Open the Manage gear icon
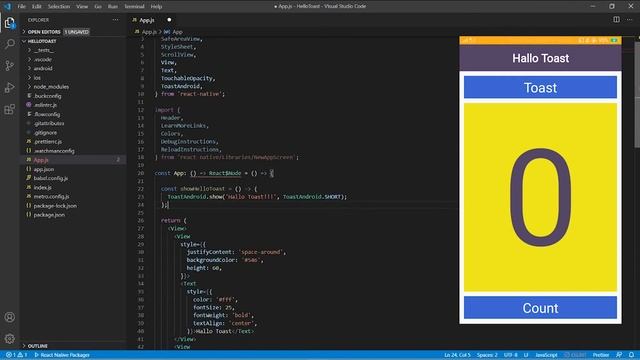 point(10,338)
